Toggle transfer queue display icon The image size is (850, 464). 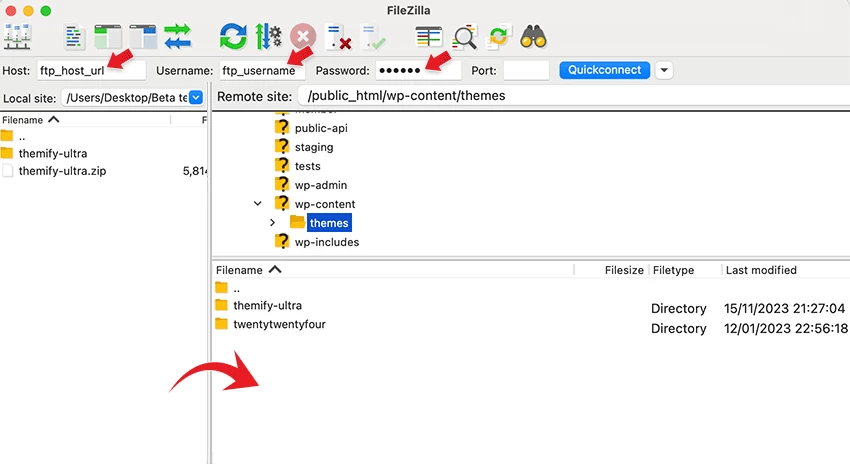178,37
